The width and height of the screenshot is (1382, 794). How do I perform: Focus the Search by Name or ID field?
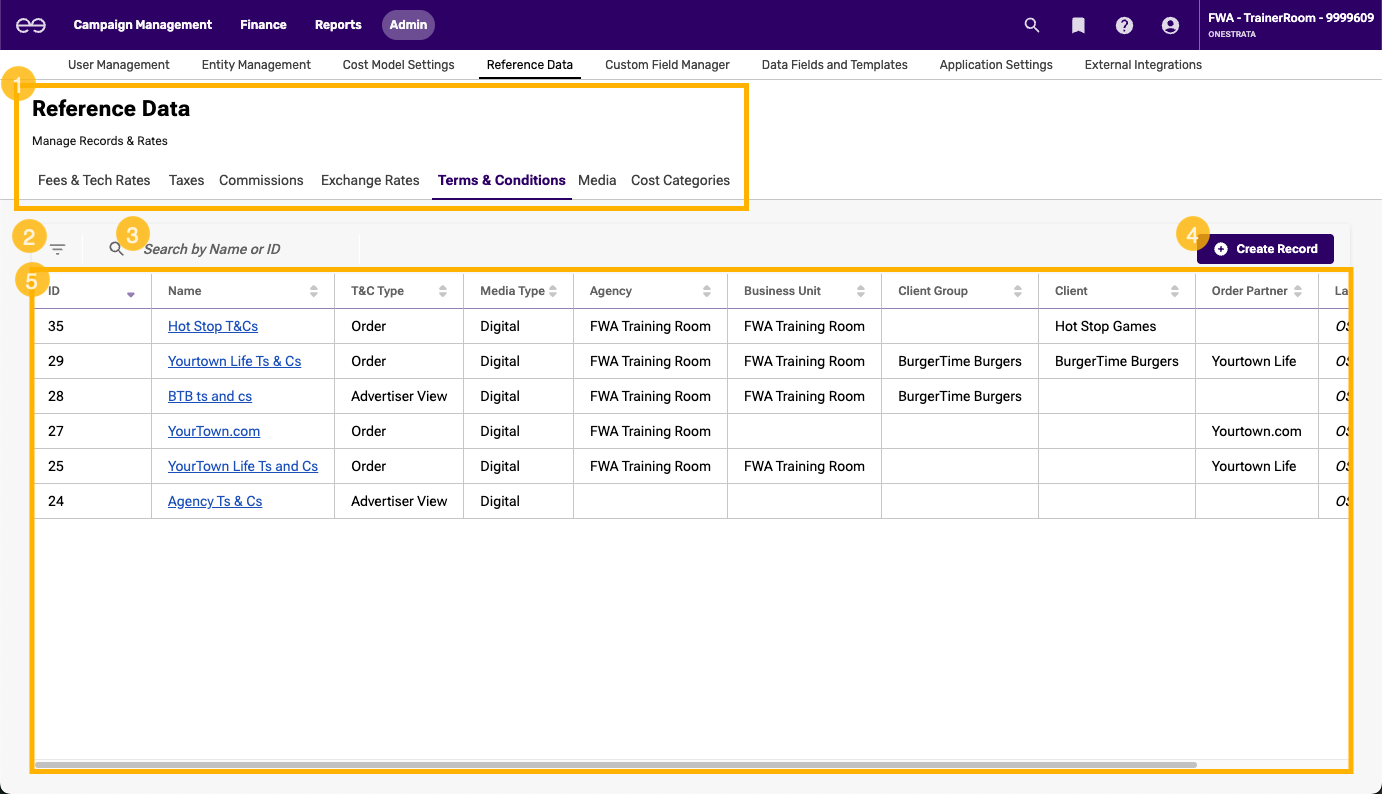coord(240,249)
